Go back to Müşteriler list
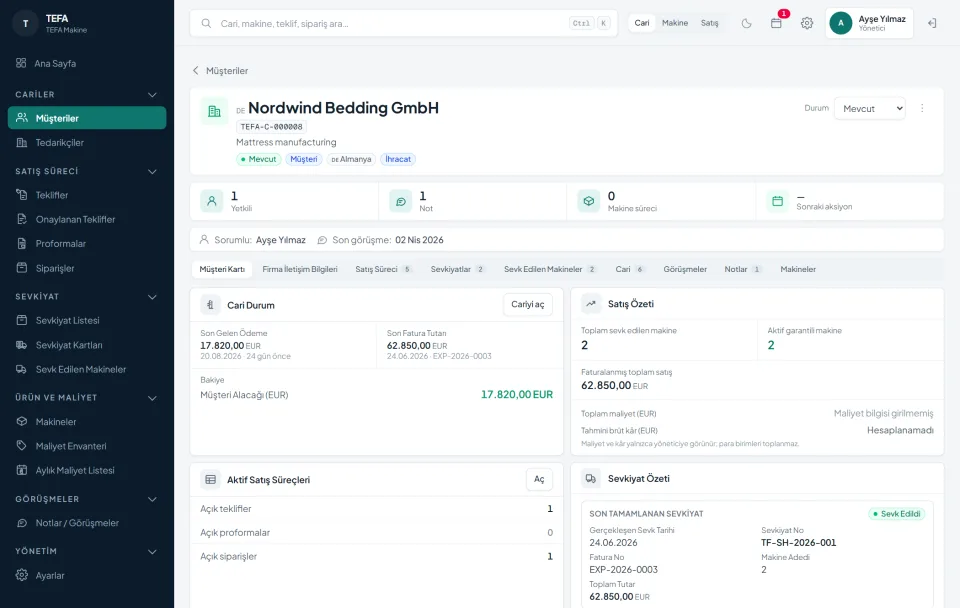The height and width of the screenshot is (608, 960). pos(220,70)
